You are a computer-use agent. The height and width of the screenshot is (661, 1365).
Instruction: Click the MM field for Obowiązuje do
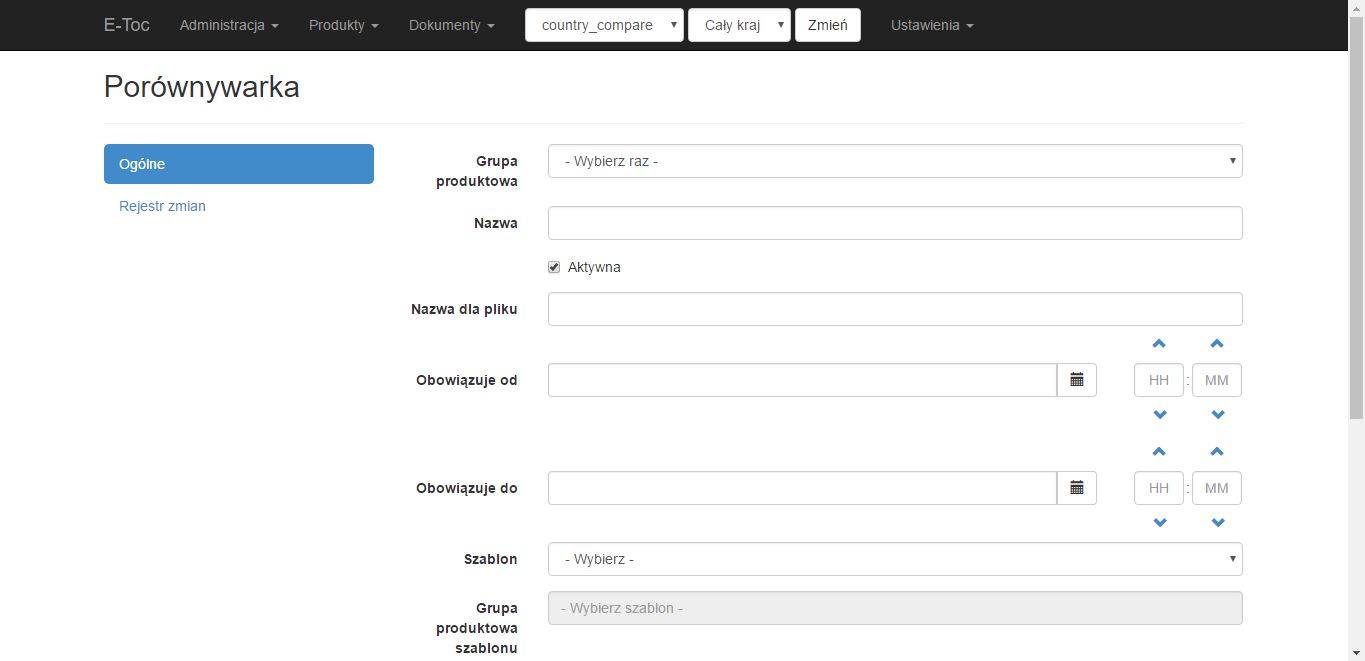tap(1217, 488)
